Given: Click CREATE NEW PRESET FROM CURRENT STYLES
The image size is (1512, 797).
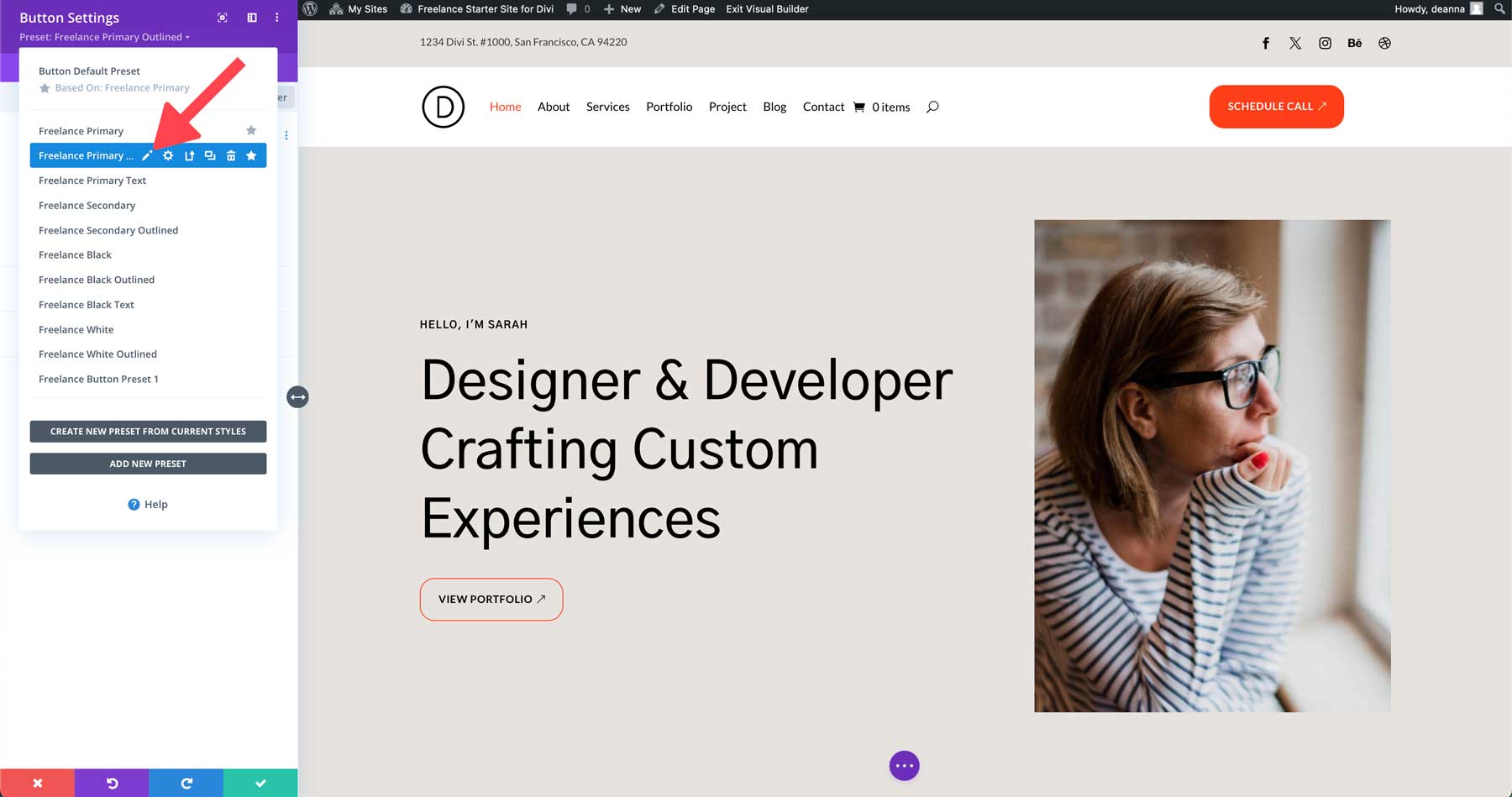Looking at the screenshot, I should click(148, 431).
